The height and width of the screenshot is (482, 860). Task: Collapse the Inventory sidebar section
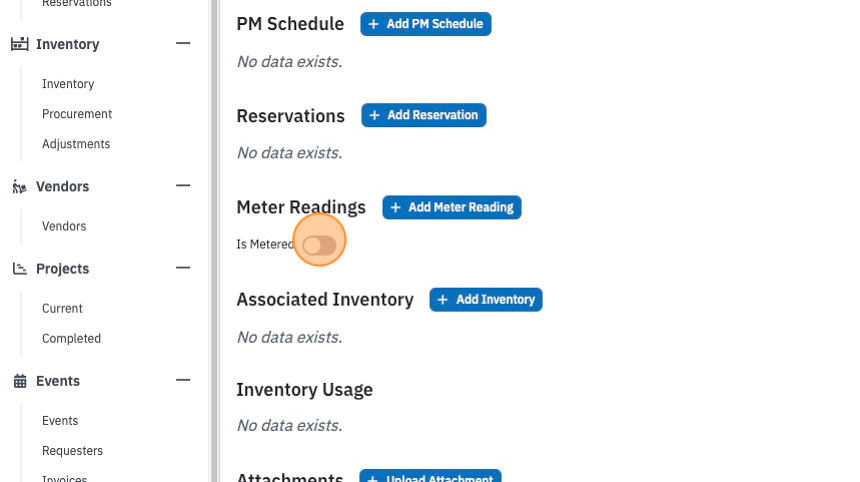click(x=183, y=43)
